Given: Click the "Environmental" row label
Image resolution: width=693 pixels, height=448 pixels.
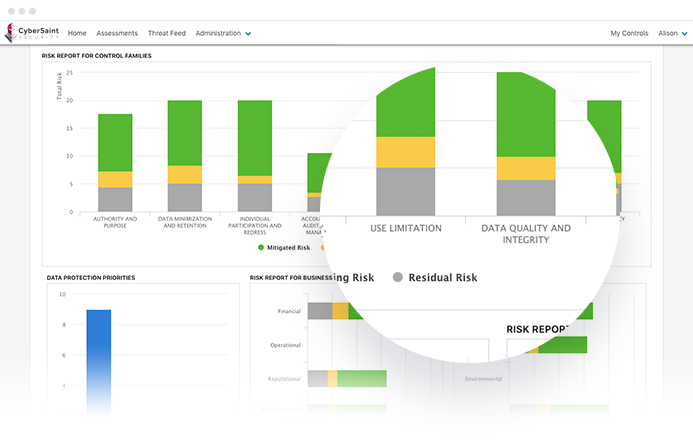Looking at the screenshot, I should [484, 379].
